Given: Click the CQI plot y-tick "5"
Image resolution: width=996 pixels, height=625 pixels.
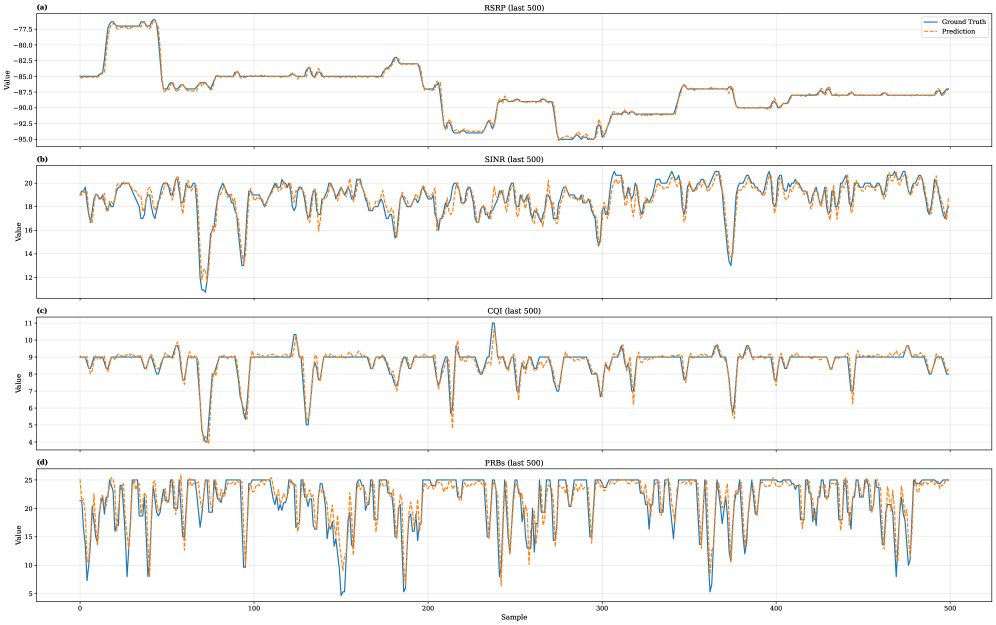Looking at the screenshot, I should point(30,426).
